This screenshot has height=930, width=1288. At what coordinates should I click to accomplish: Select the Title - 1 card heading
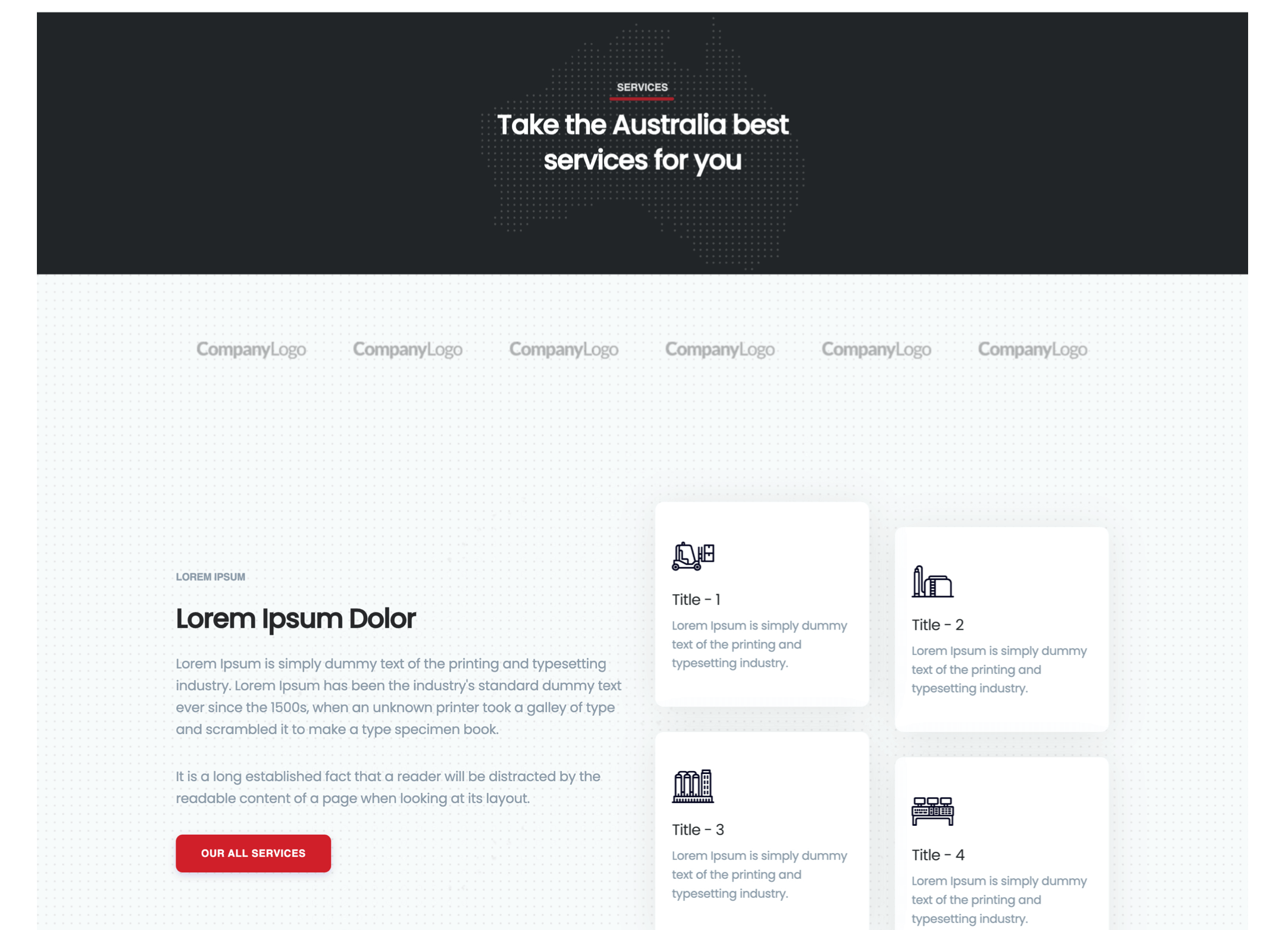[x=696, y=599]
